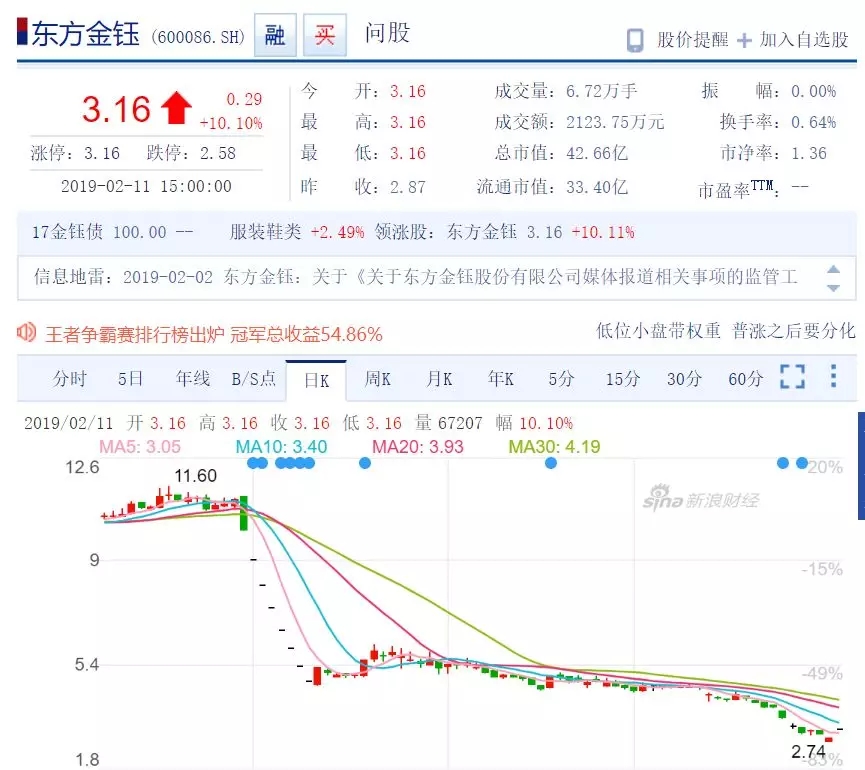
Task: Switch to the 年线 chart tab
Action: pos(193,379)
